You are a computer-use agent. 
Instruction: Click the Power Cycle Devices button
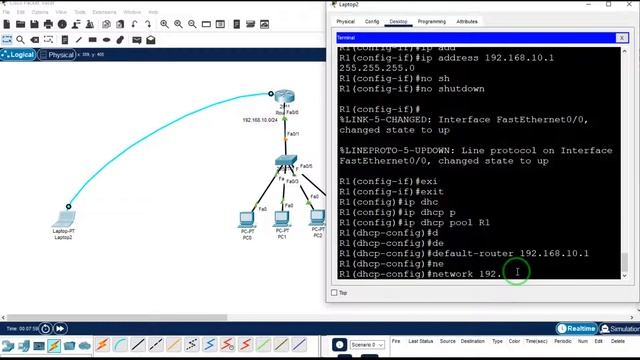point(46,329)
